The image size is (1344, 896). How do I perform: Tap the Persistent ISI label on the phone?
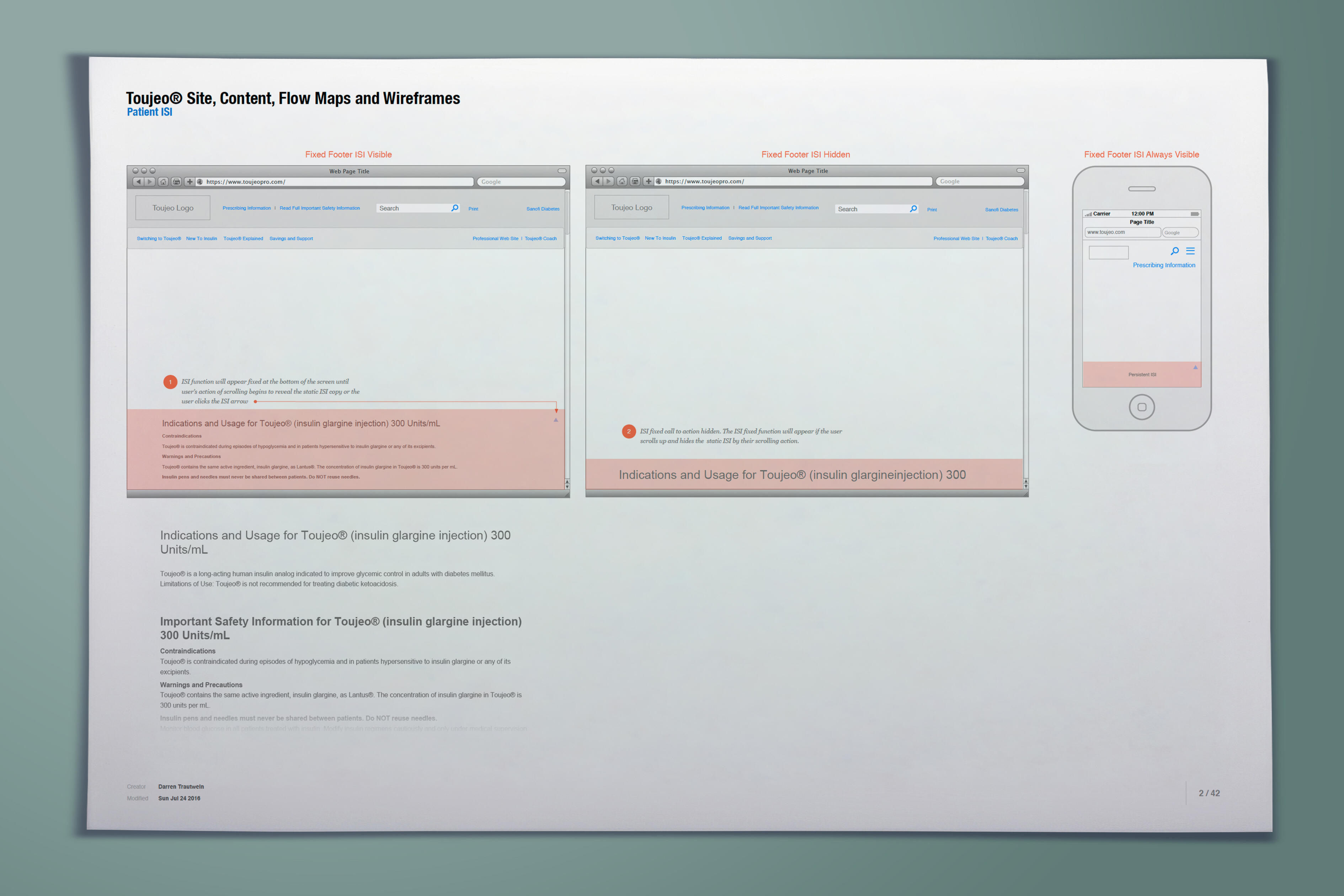(1142, 375)
